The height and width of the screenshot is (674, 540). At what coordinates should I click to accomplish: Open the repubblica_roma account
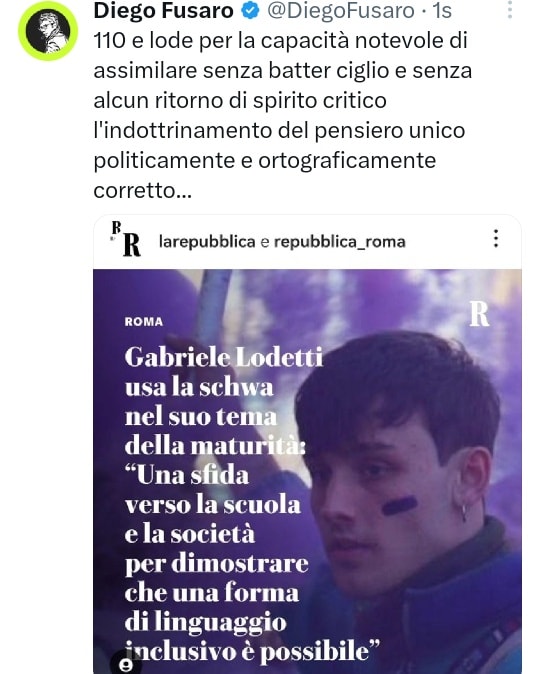click(x=340, y=242)
